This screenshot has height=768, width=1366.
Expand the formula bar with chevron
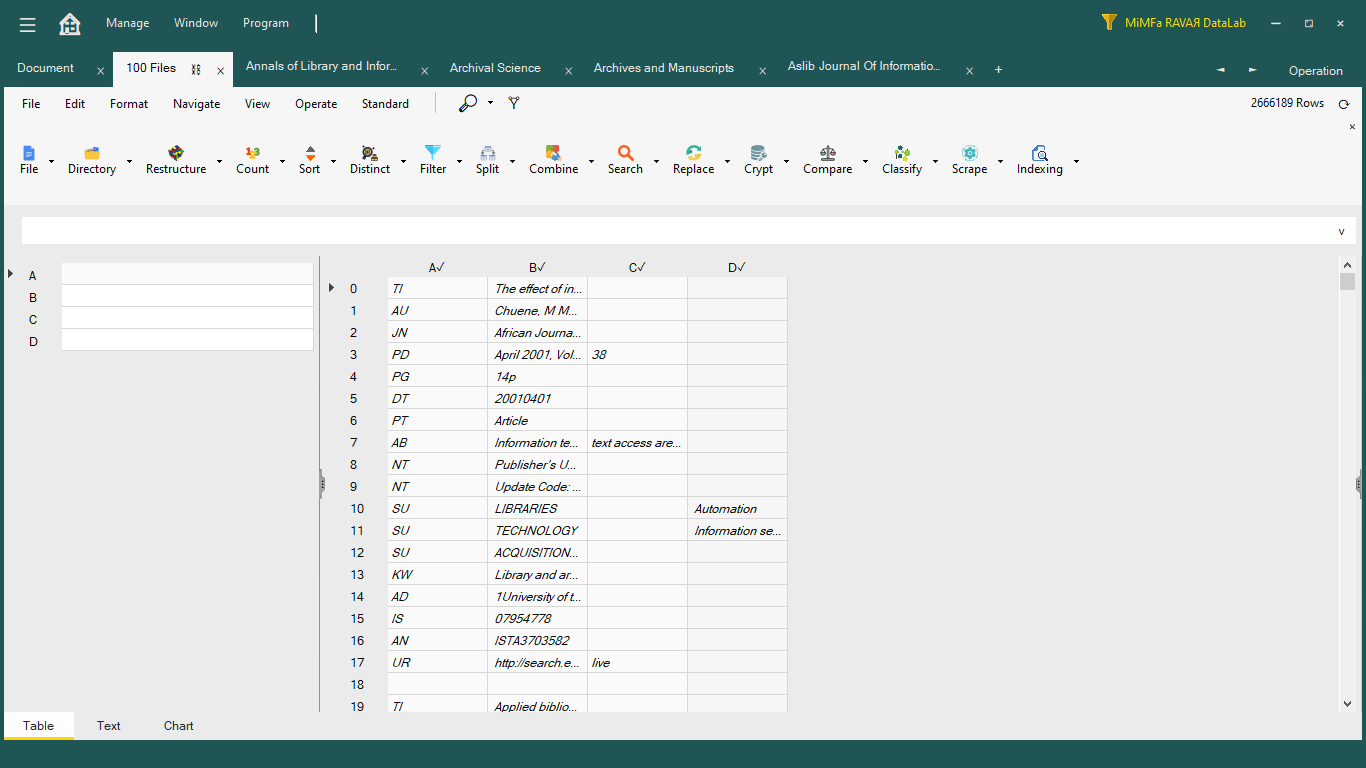click(1341, 231)
